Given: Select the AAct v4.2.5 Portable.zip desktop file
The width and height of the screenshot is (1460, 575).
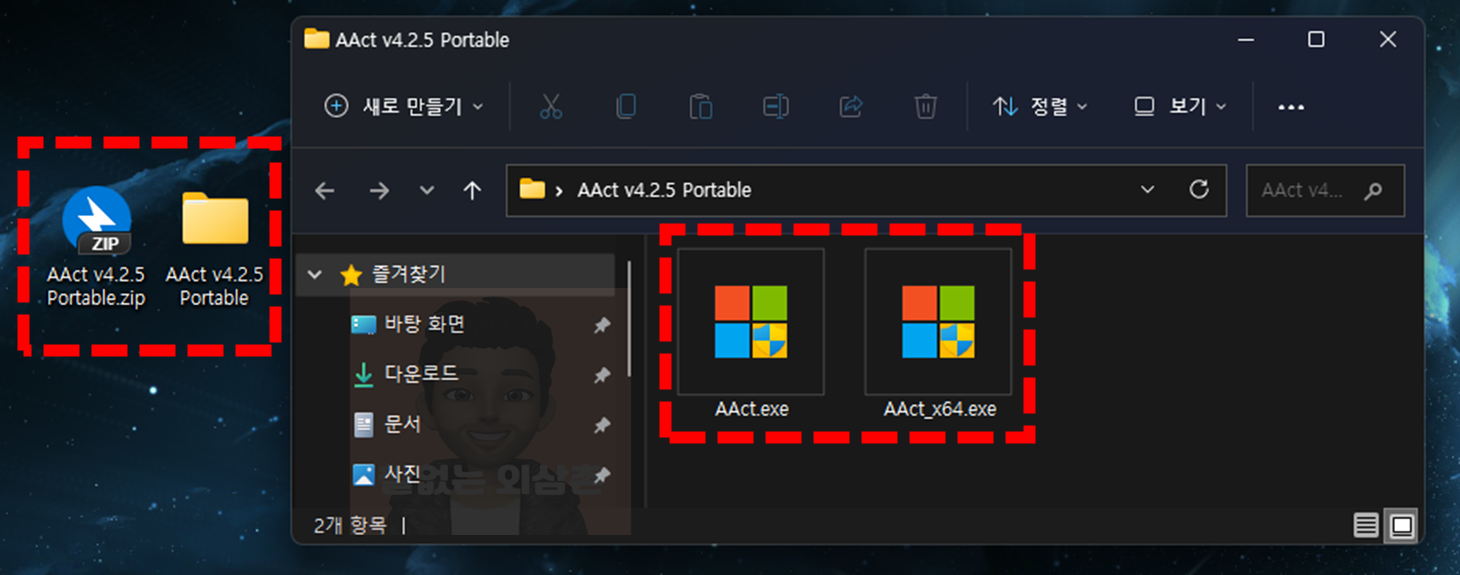Looking at the screenshot, I should tap(96, 247).
